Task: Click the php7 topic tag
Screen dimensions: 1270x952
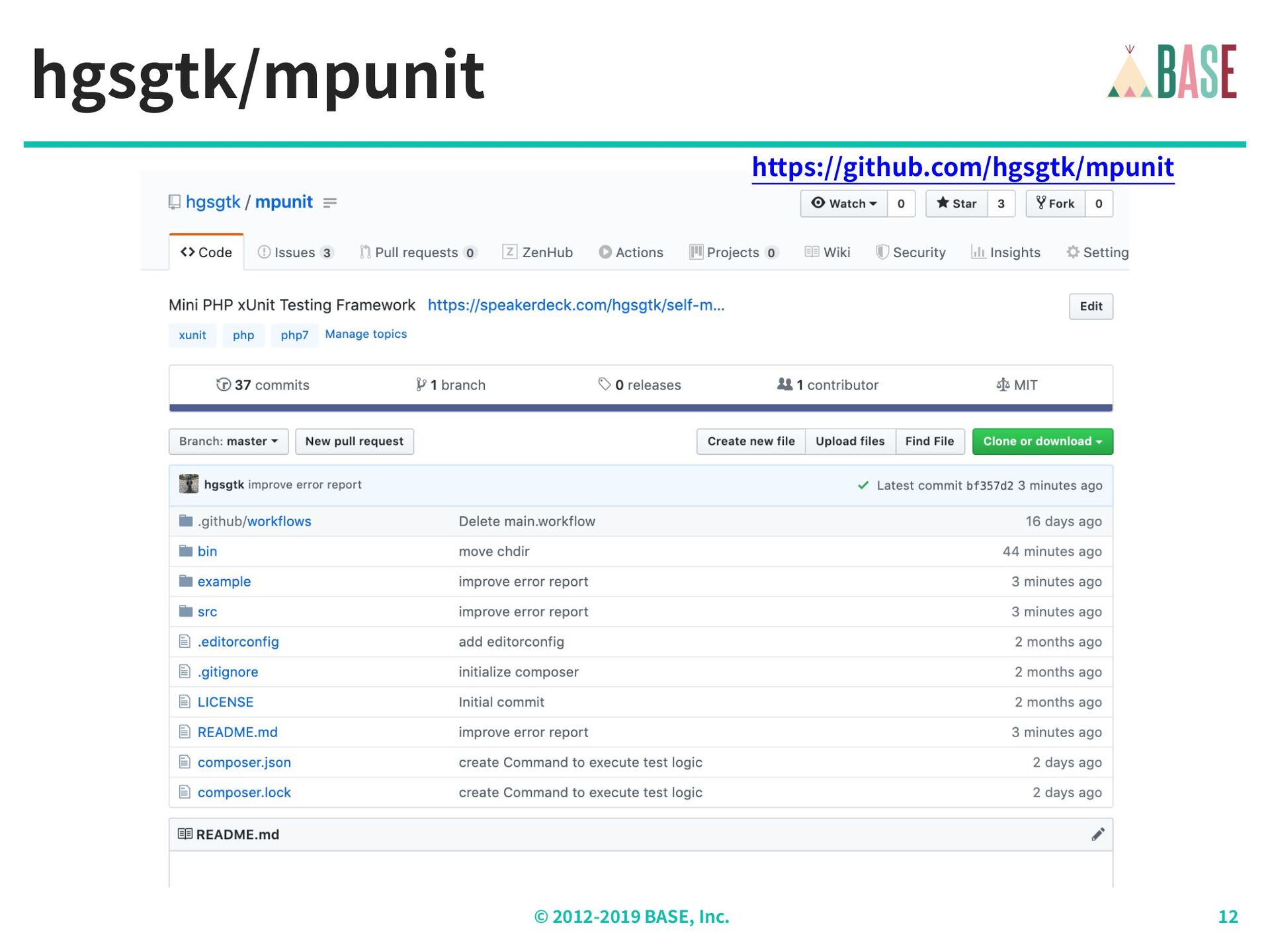Action: pos(294,335)
